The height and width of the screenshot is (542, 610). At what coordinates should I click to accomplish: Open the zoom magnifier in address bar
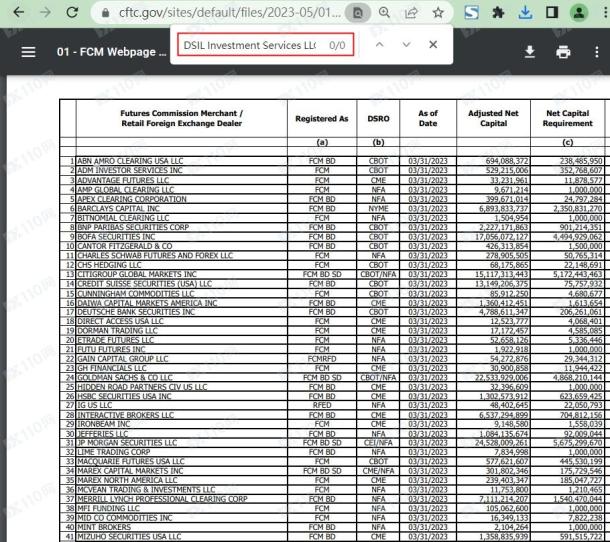click(384, 12)
